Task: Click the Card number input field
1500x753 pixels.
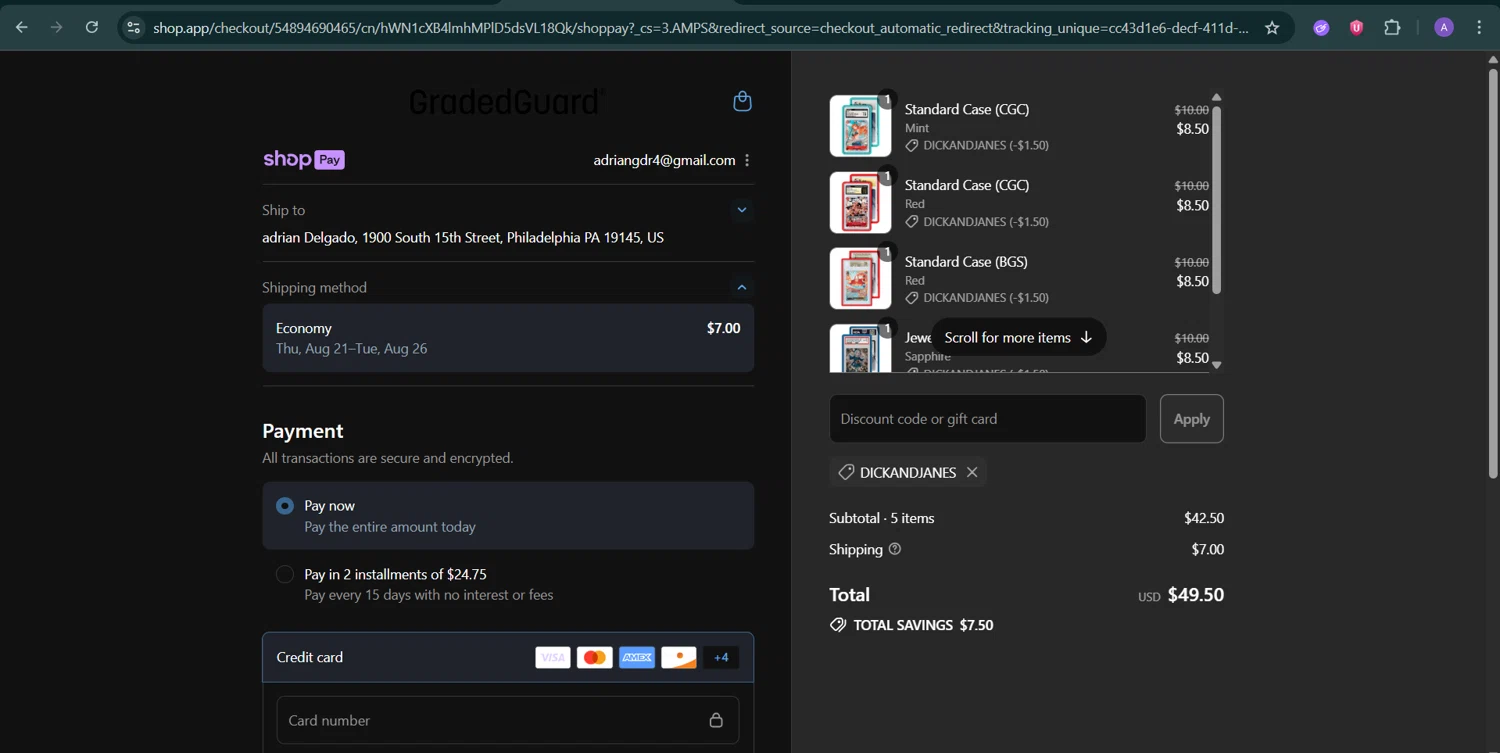Action: point(508,720)
